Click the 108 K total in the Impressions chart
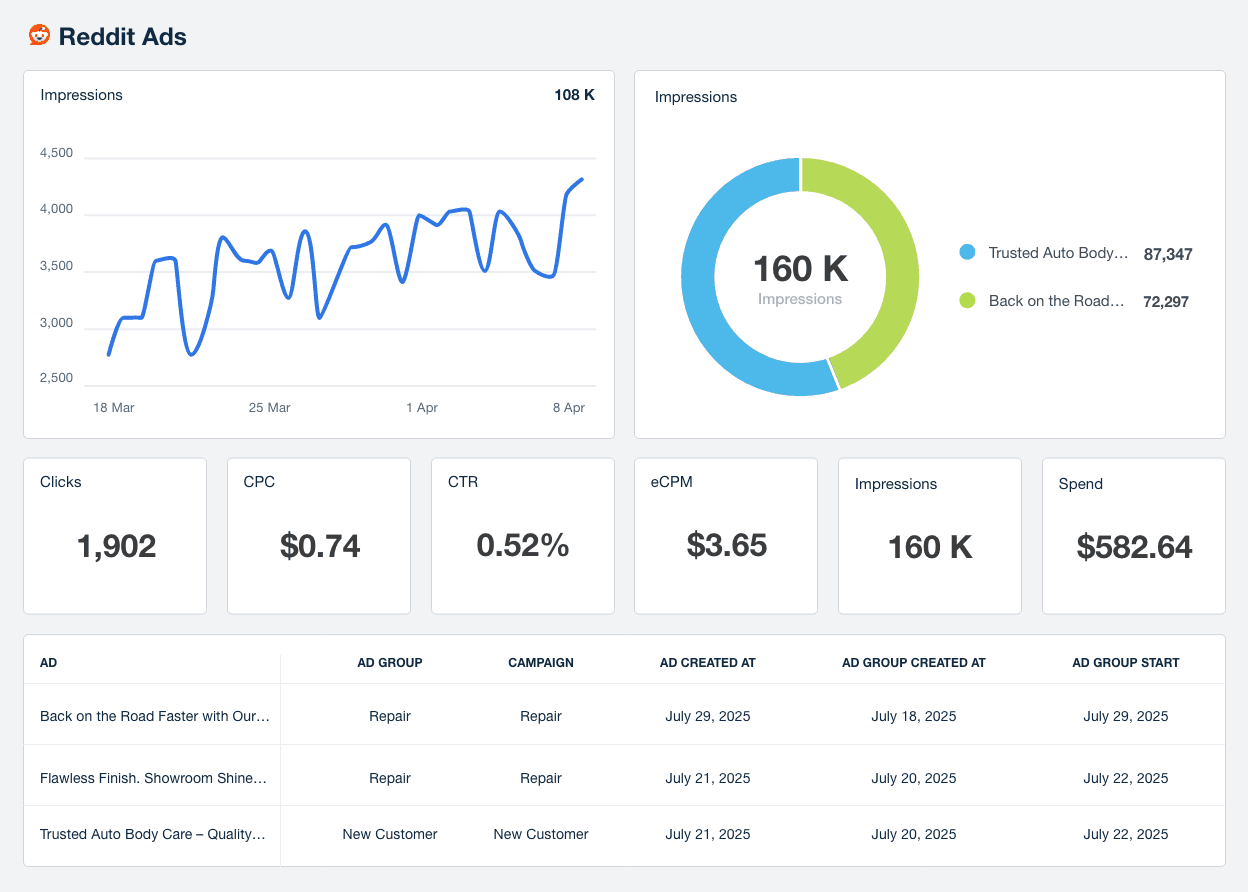 [574, 94]
